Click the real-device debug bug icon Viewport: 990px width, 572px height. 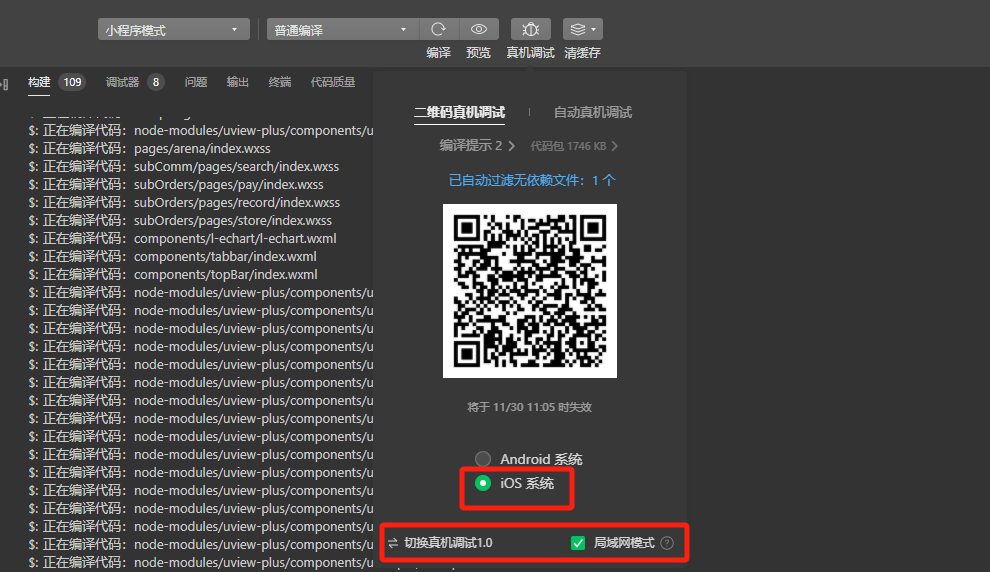[530, 29]
